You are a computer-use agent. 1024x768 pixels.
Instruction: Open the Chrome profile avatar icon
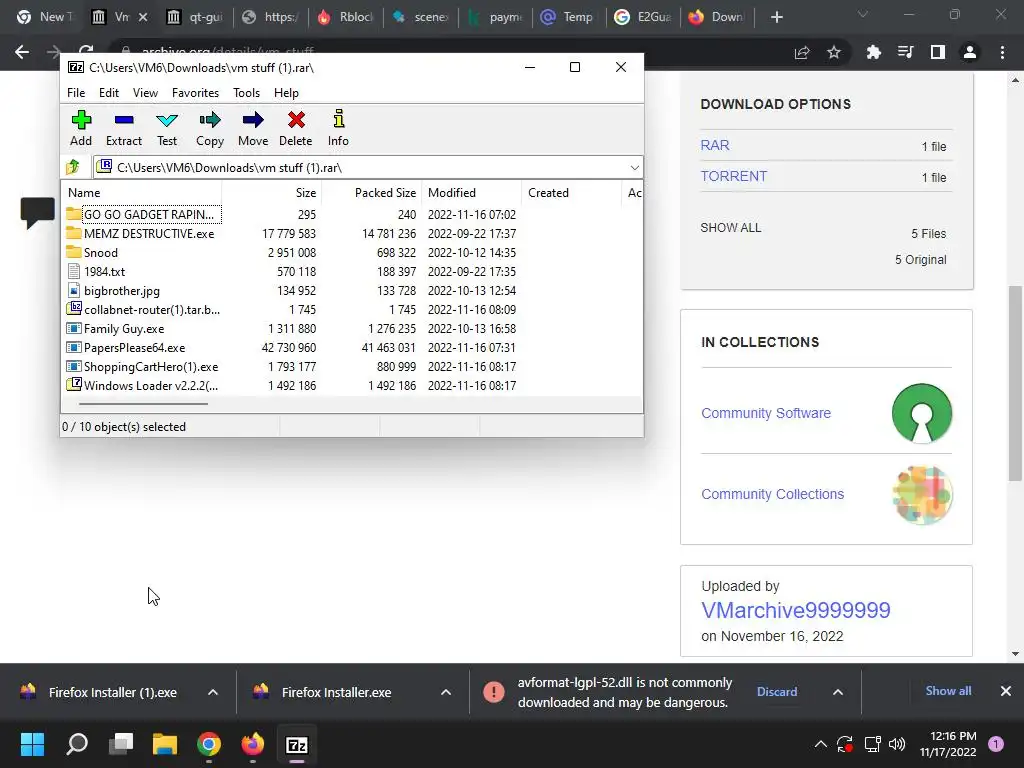click(x=970, y=52)
